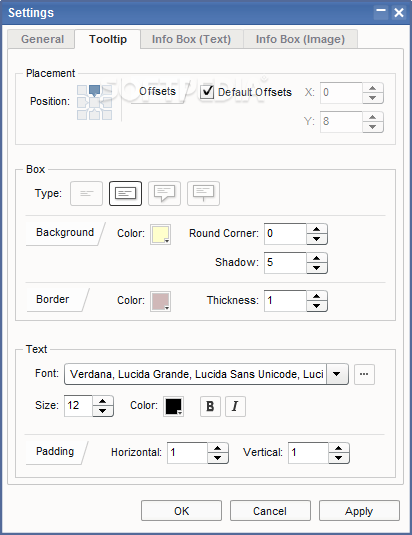Increase Vertical padding value
This screenshot has height=535, width=412.
click(x=339, y=448)
